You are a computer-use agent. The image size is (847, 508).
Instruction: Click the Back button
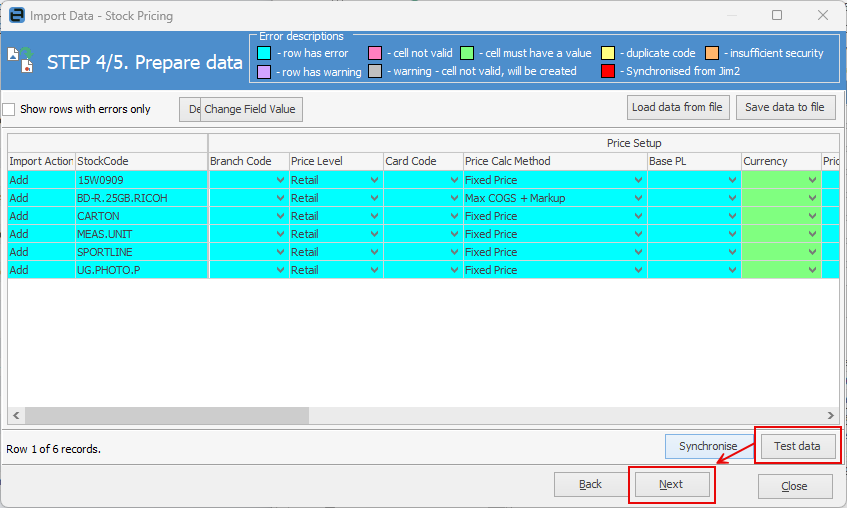point(590,484)
